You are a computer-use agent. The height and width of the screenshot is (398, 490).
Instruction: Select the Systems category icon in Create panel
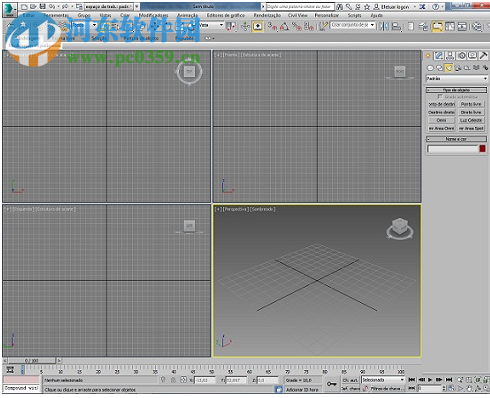pos(486,68)
